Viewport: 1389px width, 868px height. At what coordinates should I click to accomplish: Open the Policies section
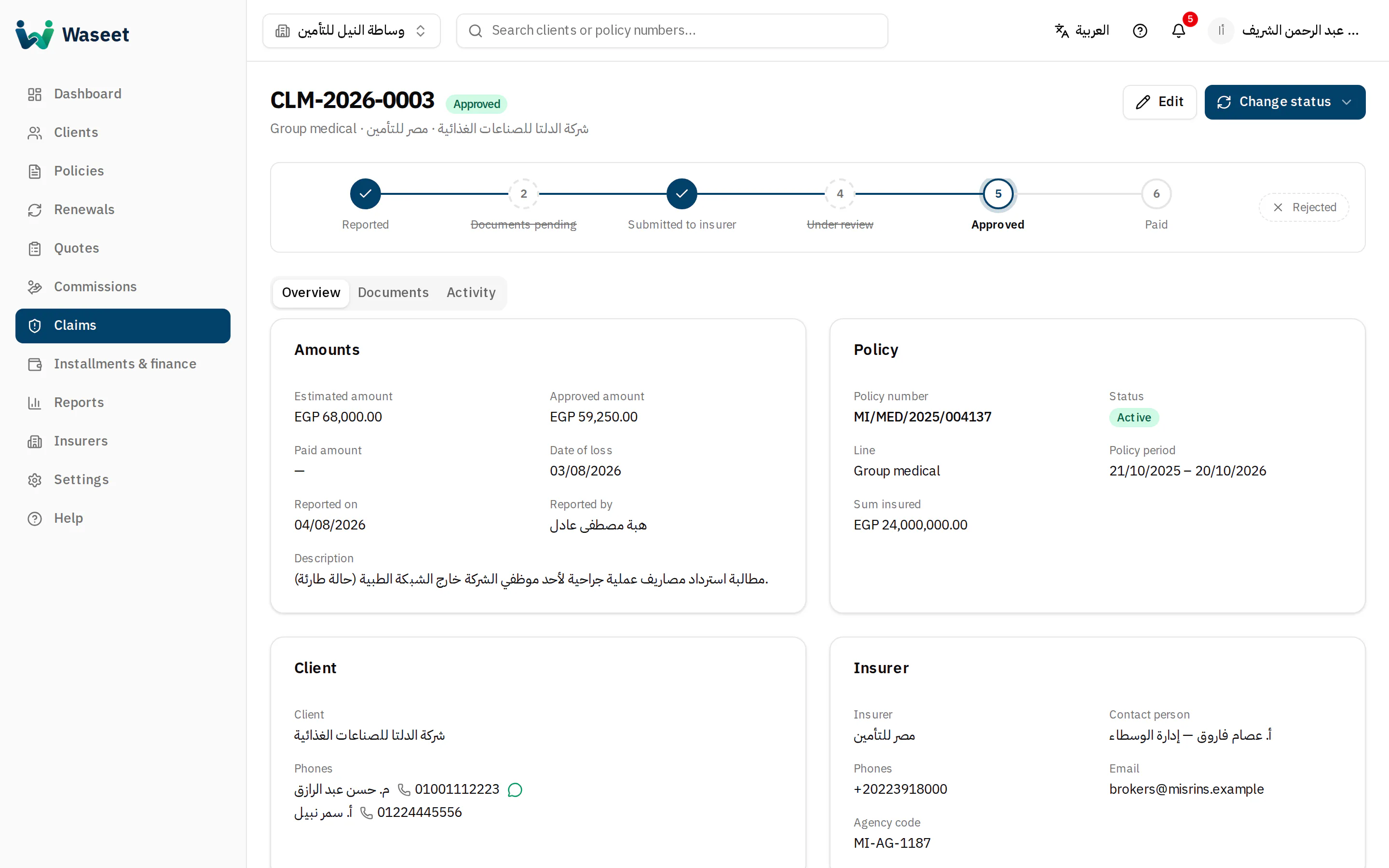(x=123, y=171)
